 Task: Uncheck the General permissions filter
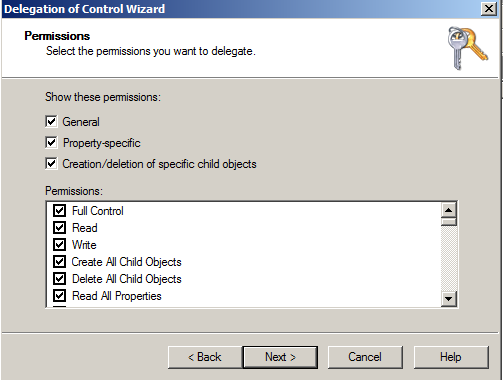(x=51, y=122)
